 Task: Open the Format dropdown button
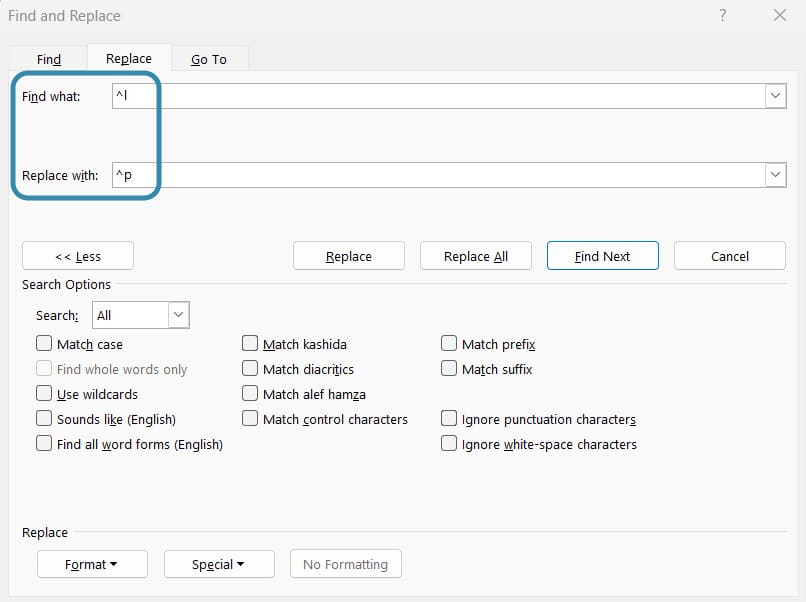[92, 564]
